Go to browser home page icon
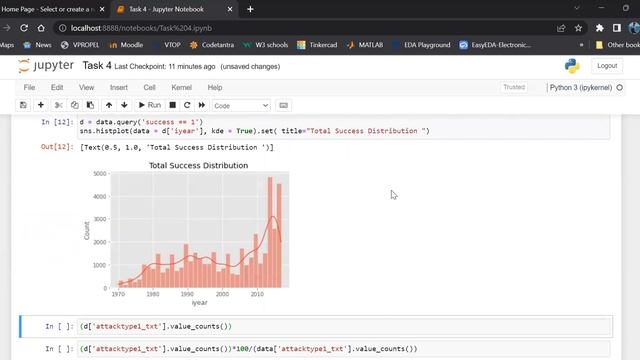640x360 pixels. pyautogui.click(x=41, y=28)
